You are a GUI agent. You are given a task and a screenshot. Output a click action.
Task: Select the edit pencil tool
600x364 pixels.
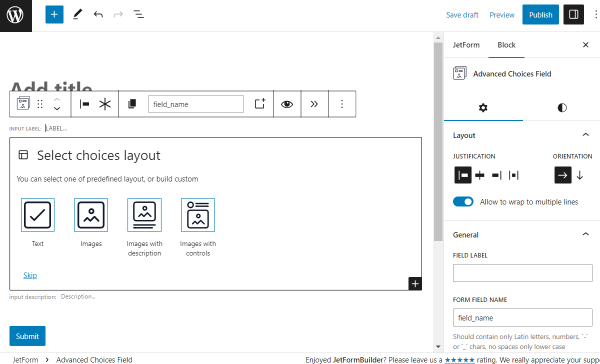tap(77, 15)
